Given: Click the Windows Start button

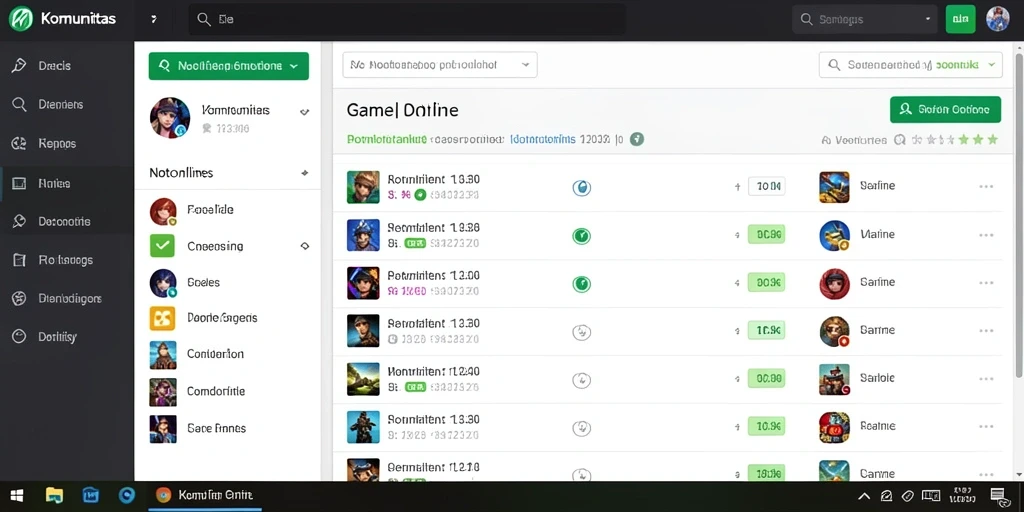Looking at the screenshot, I should pyautogui.click(x=17, y=496).
